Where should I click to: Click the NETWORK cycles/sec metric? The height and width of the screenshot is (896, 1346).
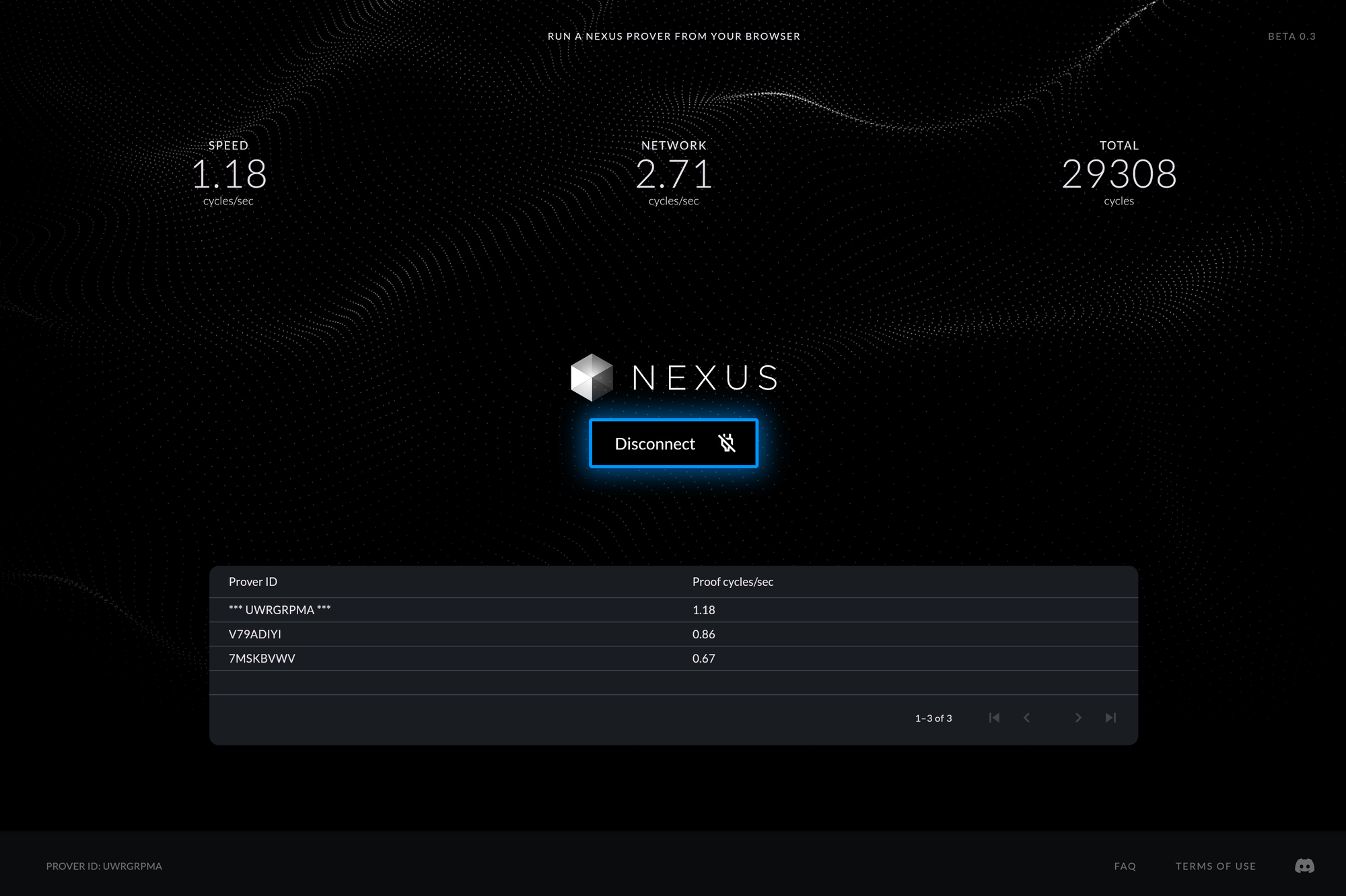coord(674,174)
